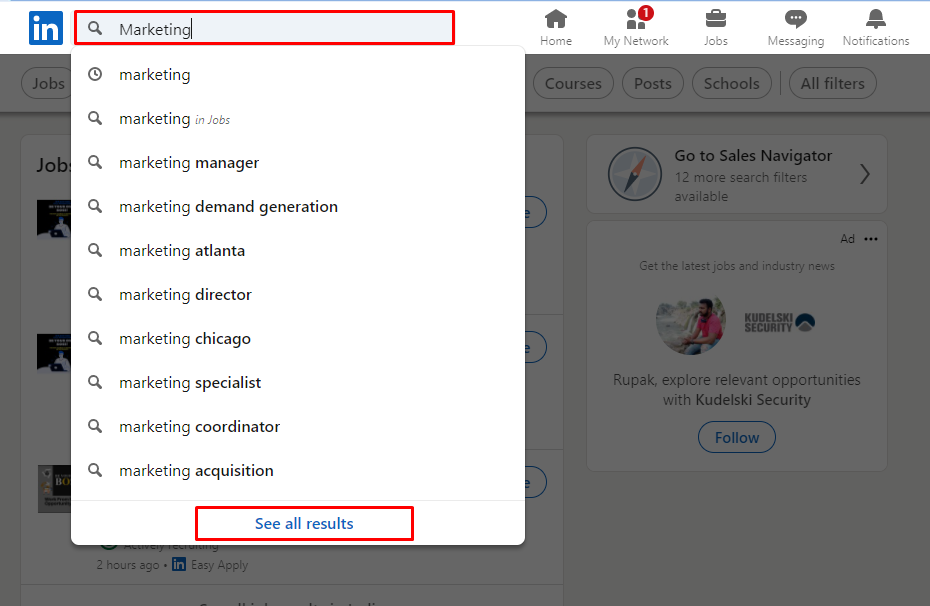Click inside the Marketing search field
Screen dimensions: 930x606
tap(265, 28)
